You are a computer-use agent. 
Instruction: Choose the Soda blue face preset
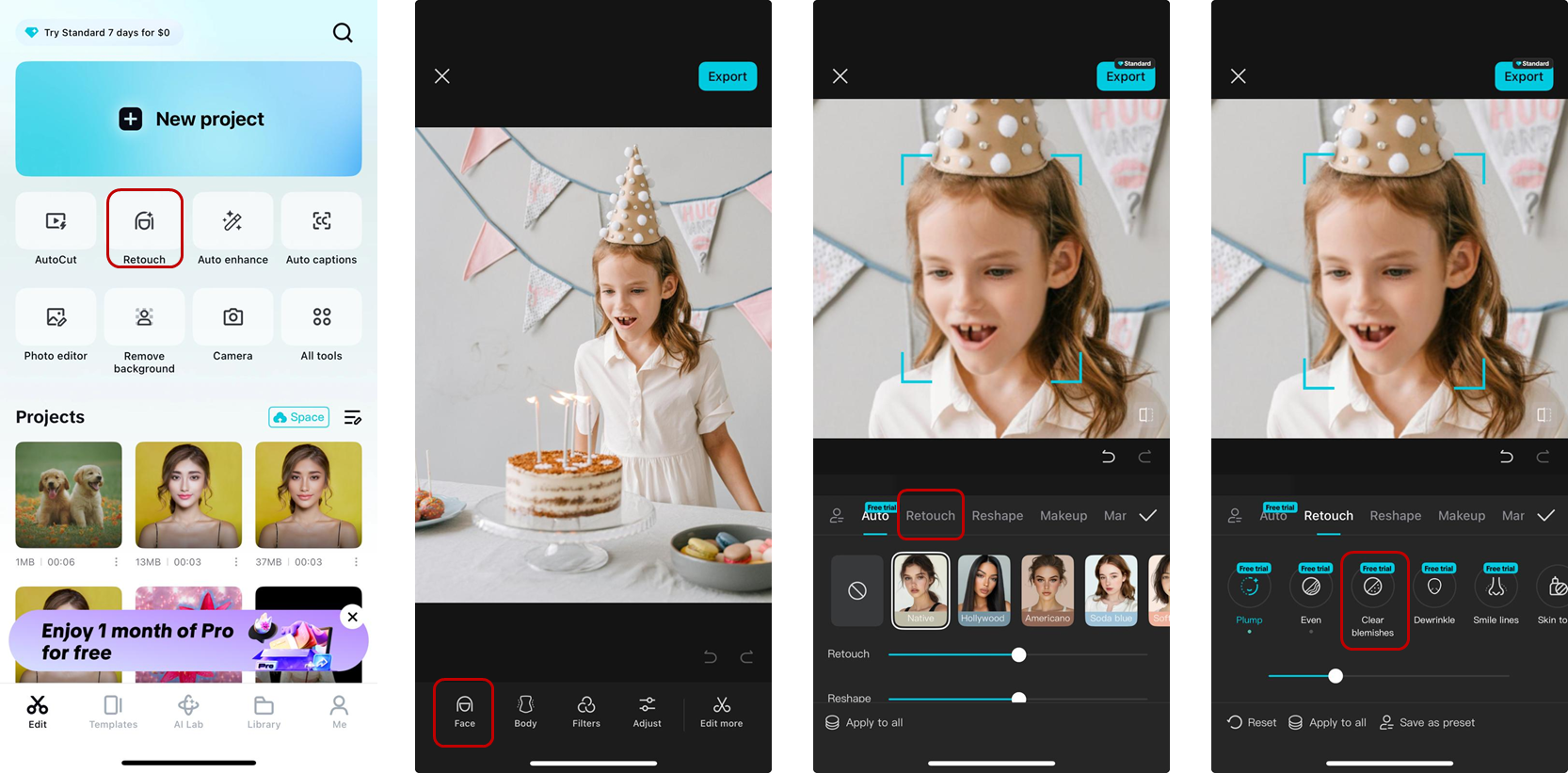[x=1112, y=590]
